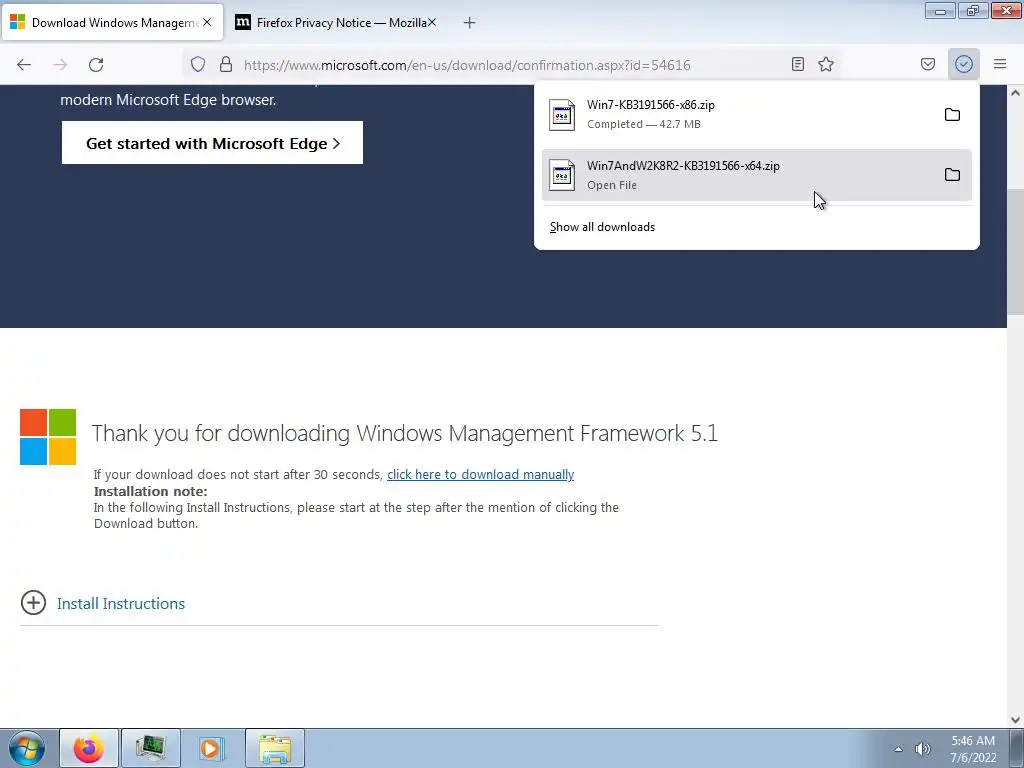The image size is (1024, 768).
Task: Open the Windows Start menu
Action: (x=27, y=748)
